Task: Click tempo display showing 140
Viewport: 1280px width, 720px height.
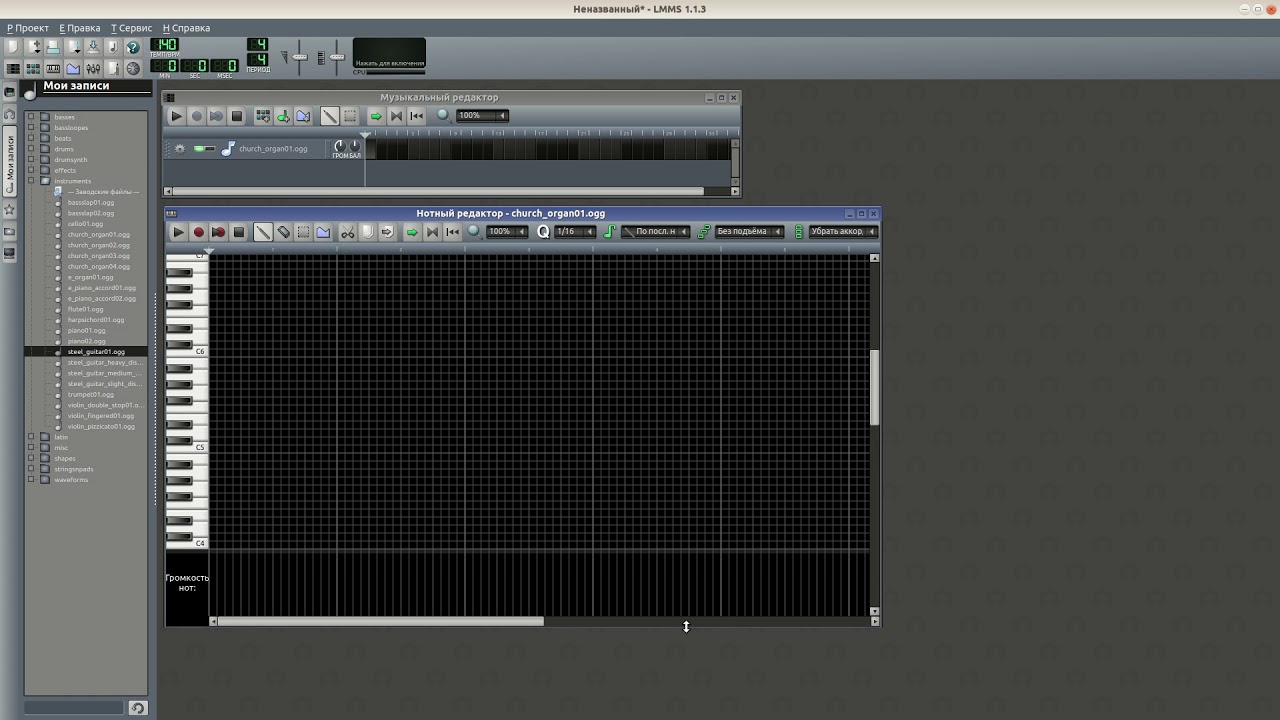Action: coord(164,45)
